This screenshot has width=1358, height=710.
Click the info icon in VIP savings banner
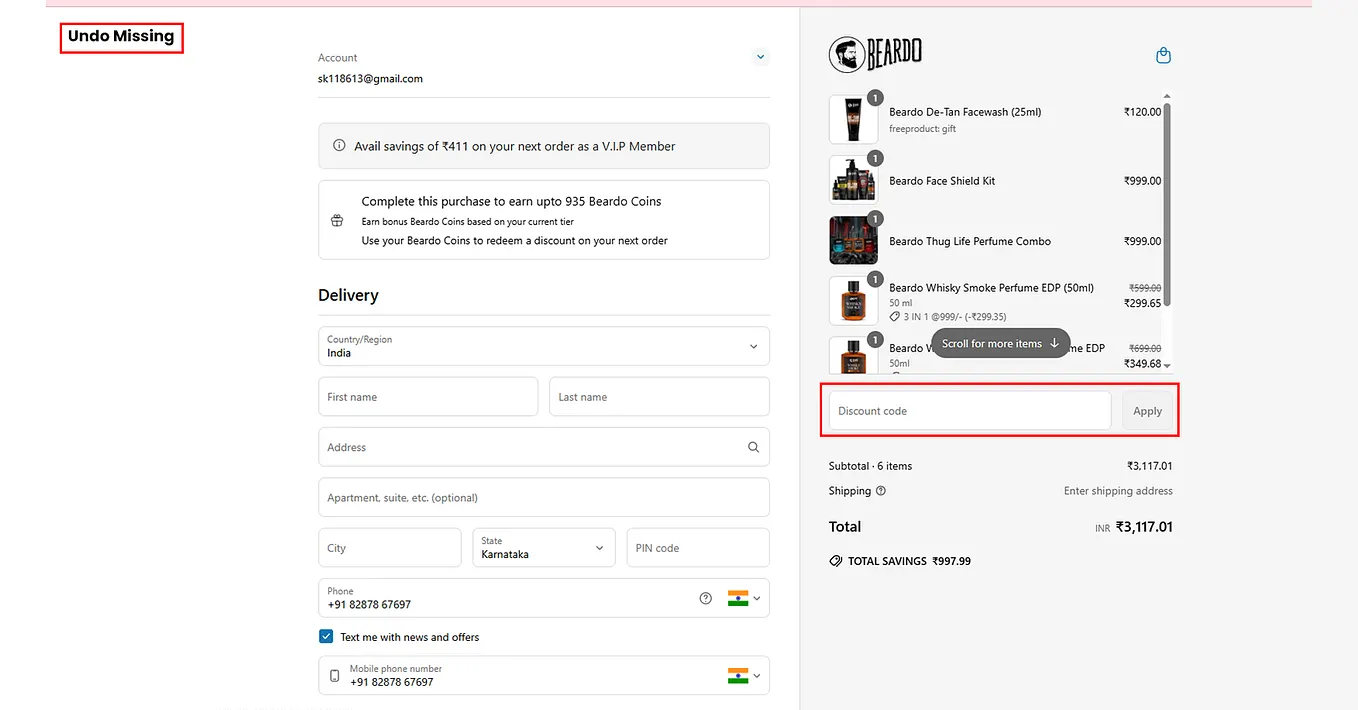coord(339,146)
